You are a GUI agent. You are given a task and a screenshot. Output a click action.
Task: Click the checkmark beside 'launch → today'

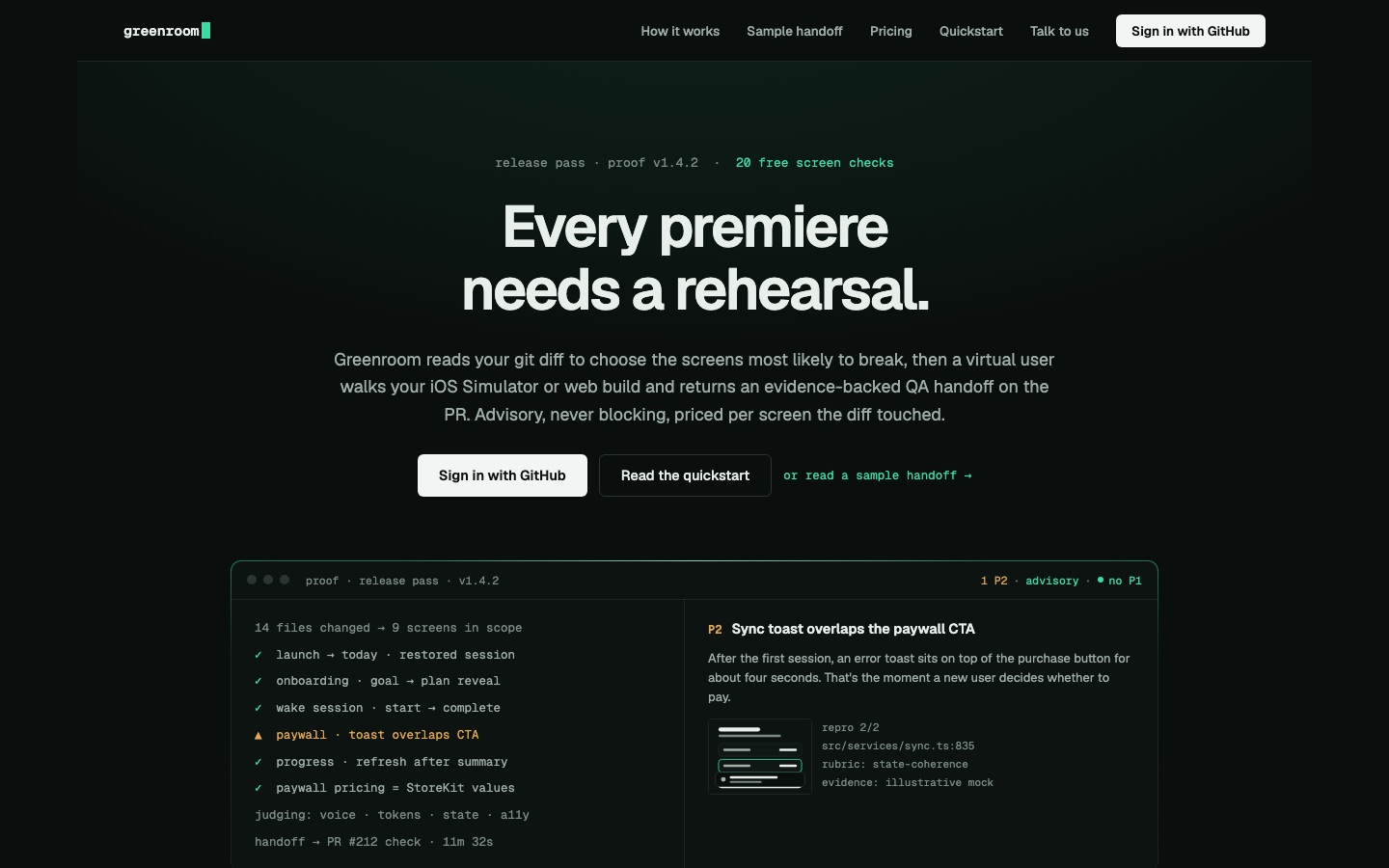click(259, 655)
